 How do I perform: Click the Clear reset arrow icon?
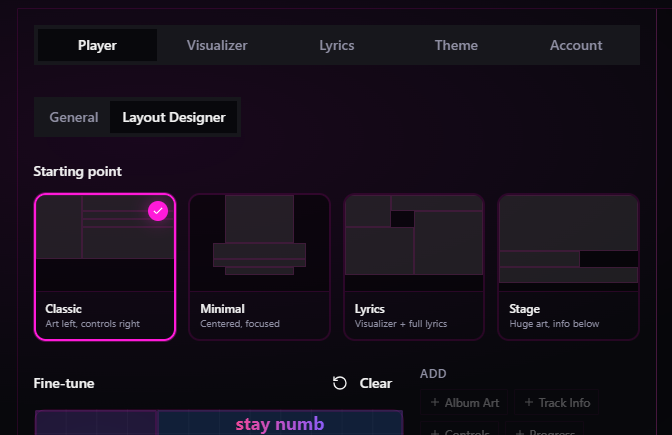pos(339,383)
